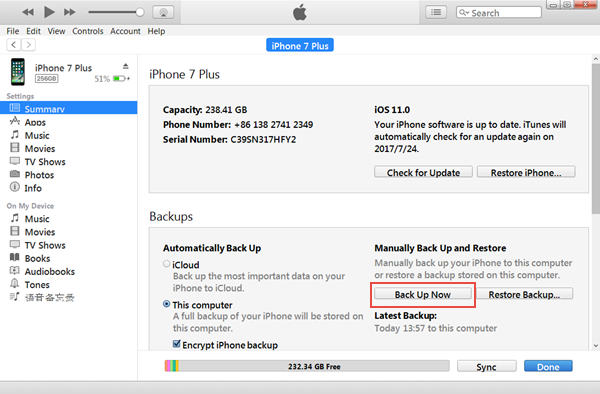The width and height of the screenshot is (600, 394).
Task: Click the vertical scrollbar up arrow
Action: click(595, 59)
